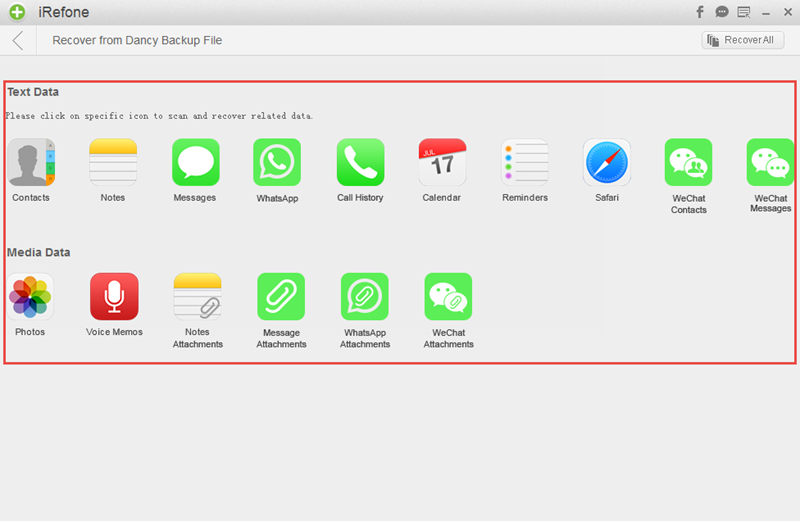Scan Reminders data
Viewport: 800px width, 521px height.
point(524,162)
